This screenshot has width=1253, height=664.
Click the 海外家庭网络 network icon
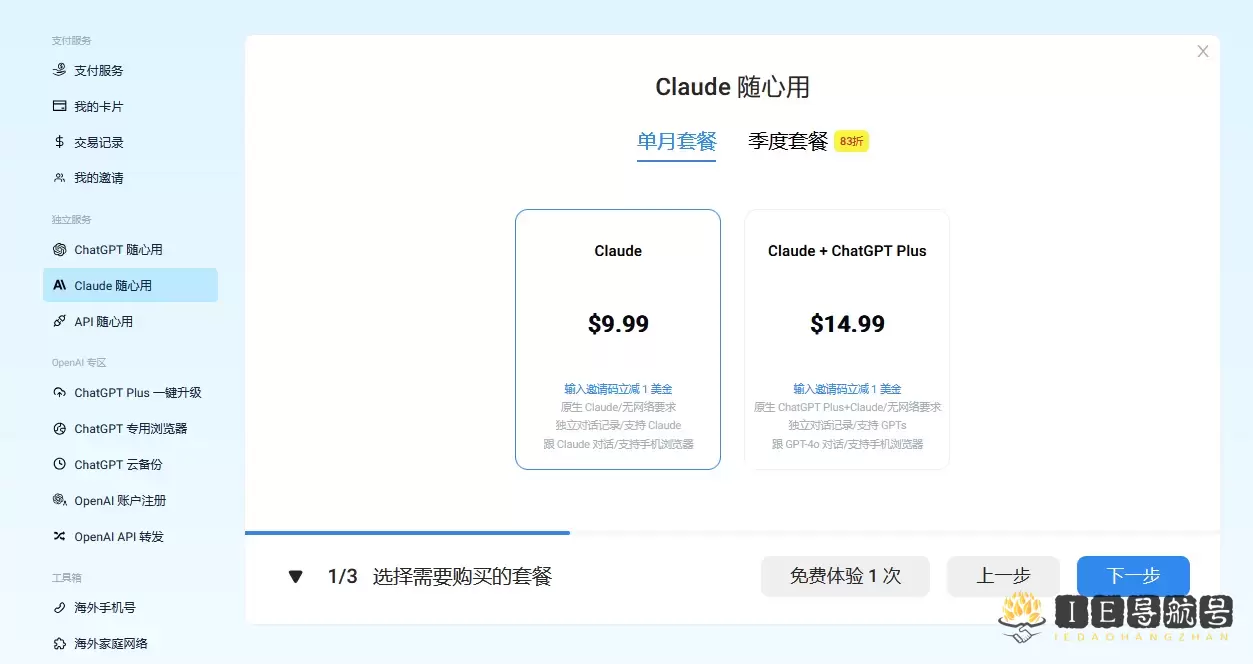[x=60, y=644]
